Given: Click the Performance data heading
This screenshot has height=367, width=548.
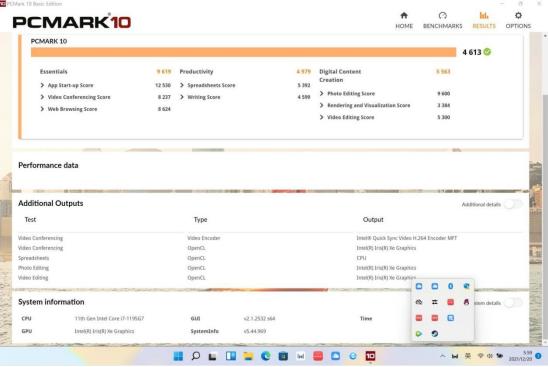Looking at the screenshot, I should click(48, 165).
